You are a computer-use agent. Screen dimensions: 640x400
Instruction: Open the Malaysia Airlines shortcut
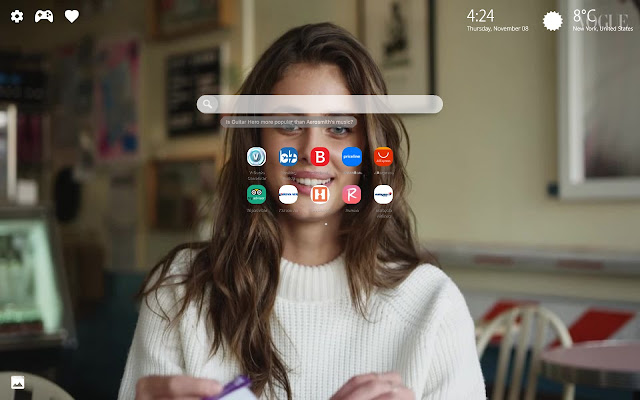(x=383, y=194)
